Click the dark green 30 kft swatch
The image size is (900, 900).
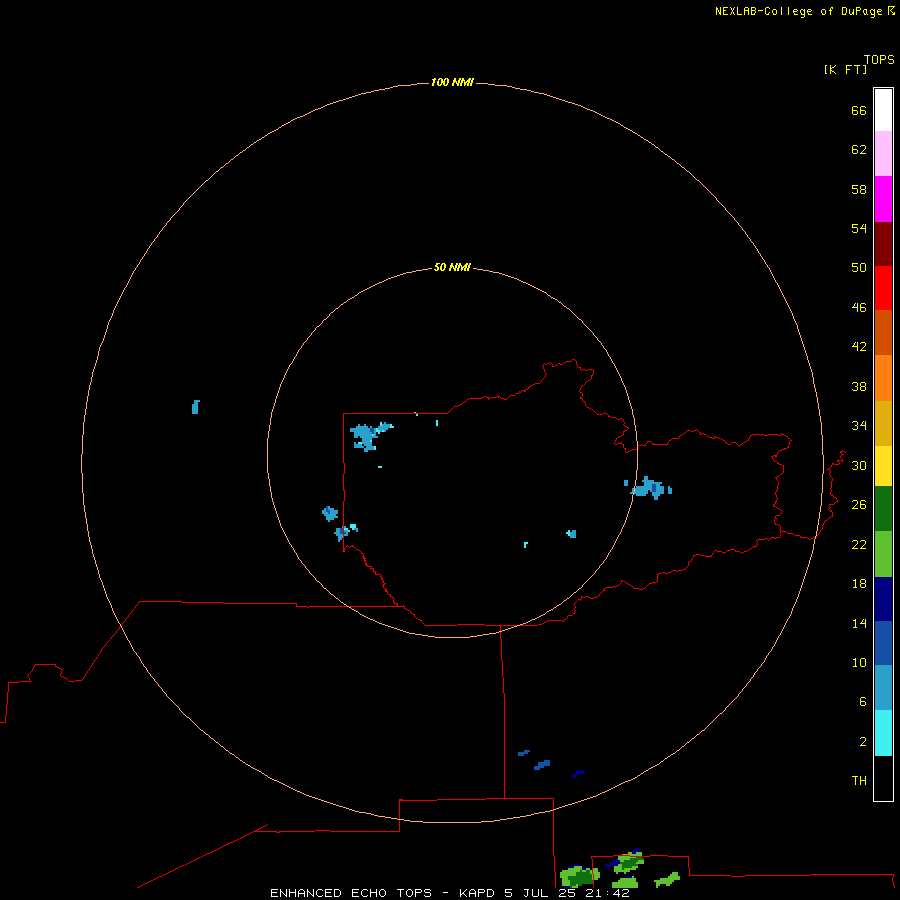[x=883, y=509]
